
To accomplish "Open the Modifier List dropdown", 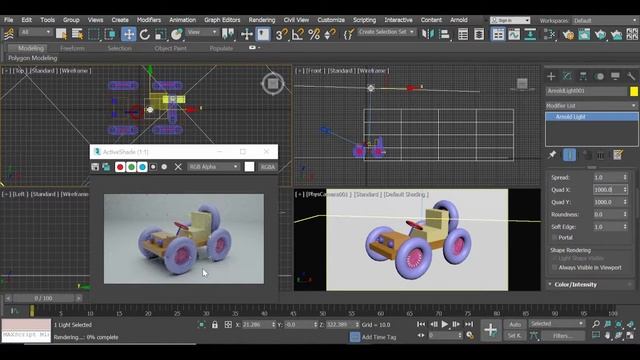I will (x=591, y=106).
